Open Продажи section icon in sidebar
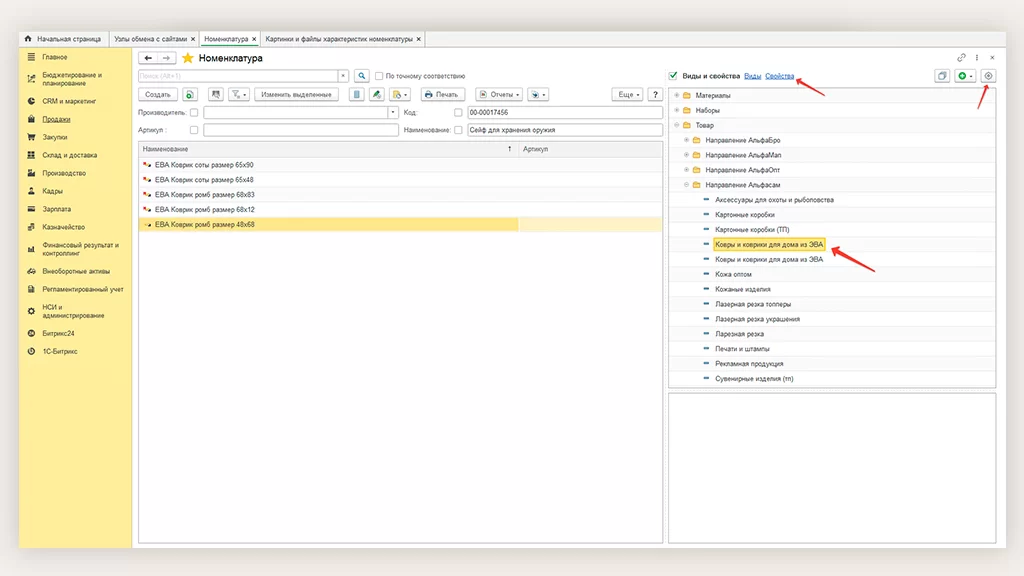 point(31,119)
